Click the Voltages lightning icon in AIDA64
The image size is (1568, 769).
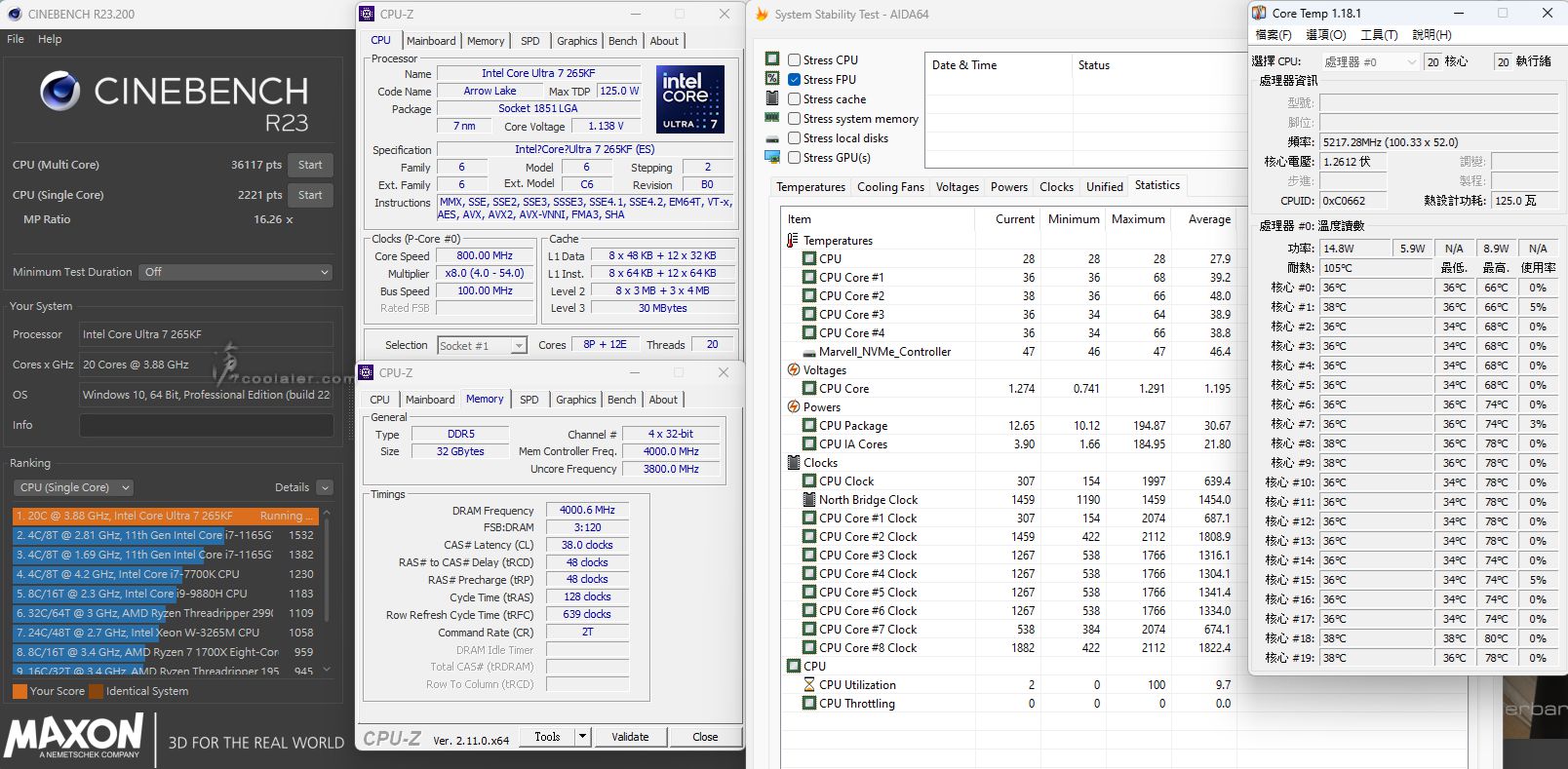[794, 369]
